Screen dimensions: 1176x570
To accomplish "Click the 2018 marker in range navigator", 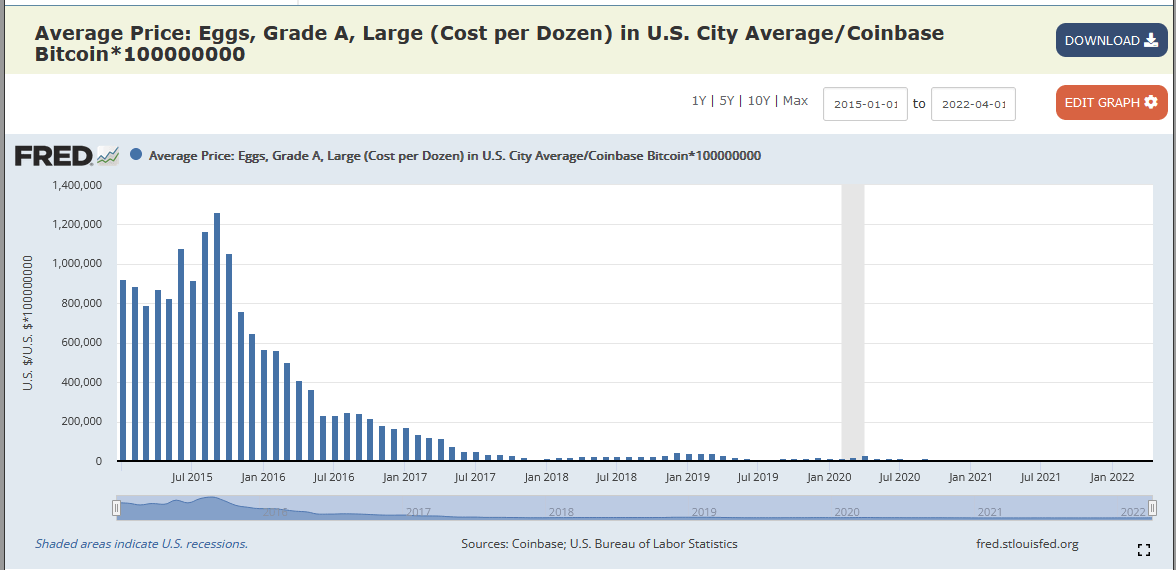I will 561,512.
